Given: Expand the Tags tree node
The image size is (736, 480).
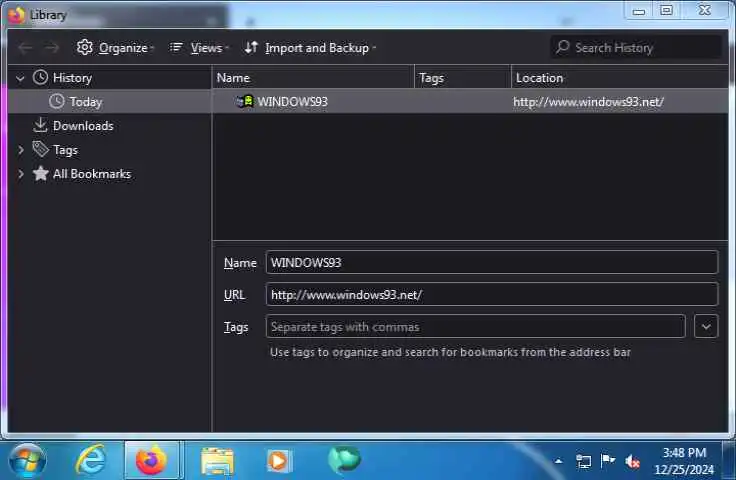Looking at the screenshot, I should pyautogui.click(x=21, y=150).
